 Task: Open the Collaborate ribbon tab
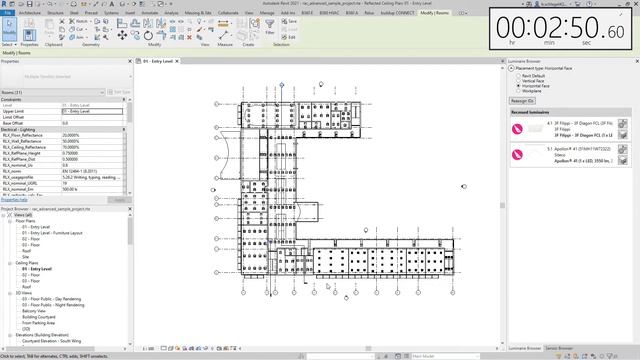[x=228, y=13]
